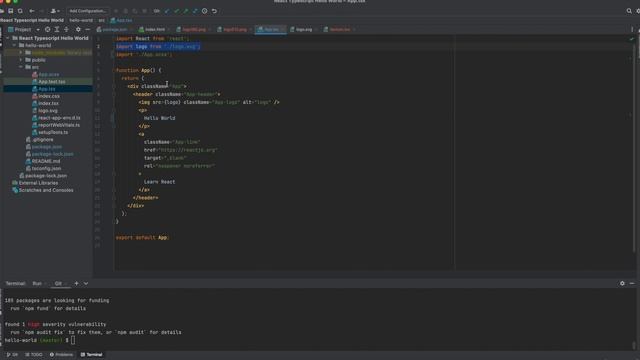Click the Rollback undo arrow icon

(x=214, y=11)
